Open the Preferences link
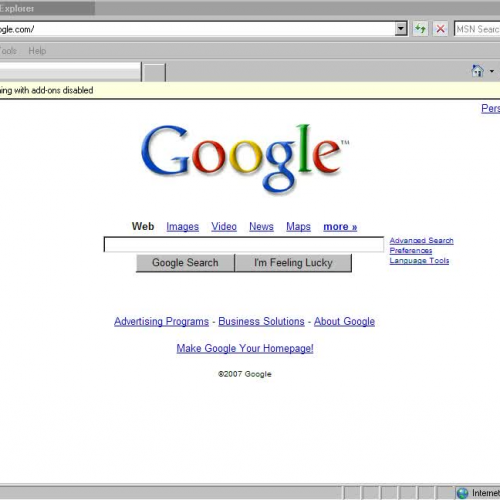Viewport: 500px width, 500px height. [x=411, y=250]
